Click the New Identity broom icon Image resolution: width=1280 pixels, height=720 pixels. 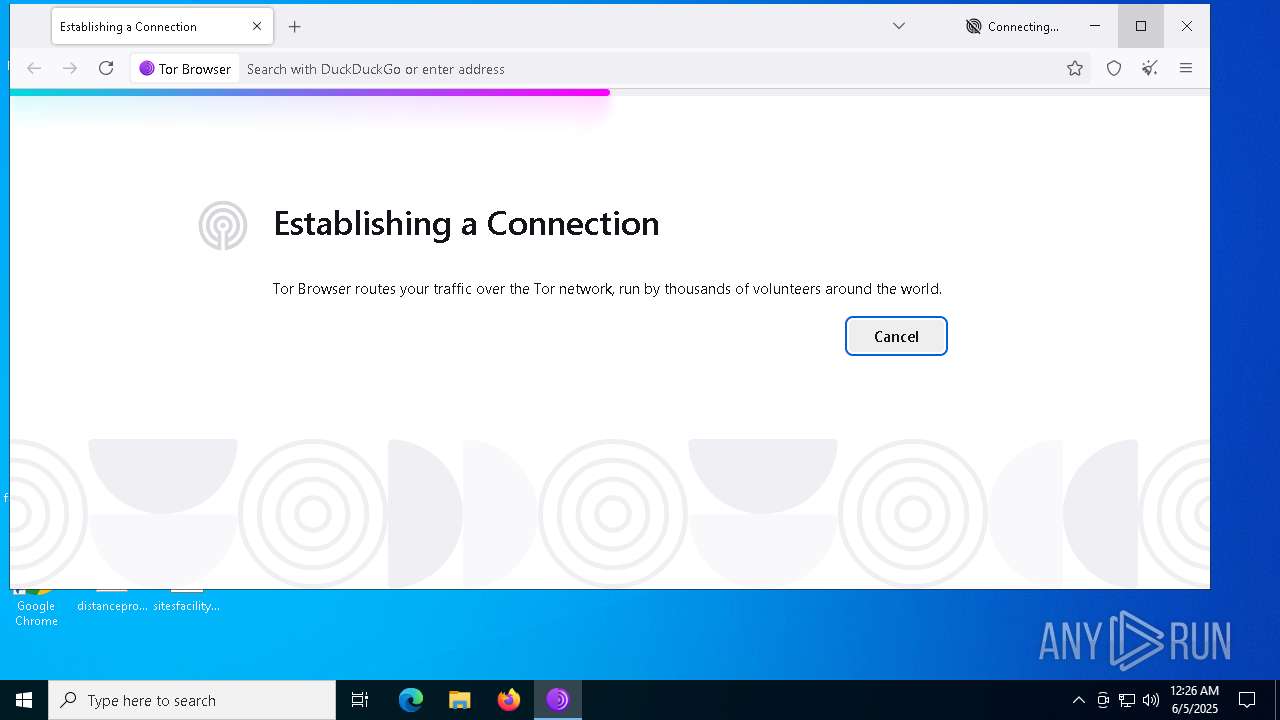(x=1150, y=68)
